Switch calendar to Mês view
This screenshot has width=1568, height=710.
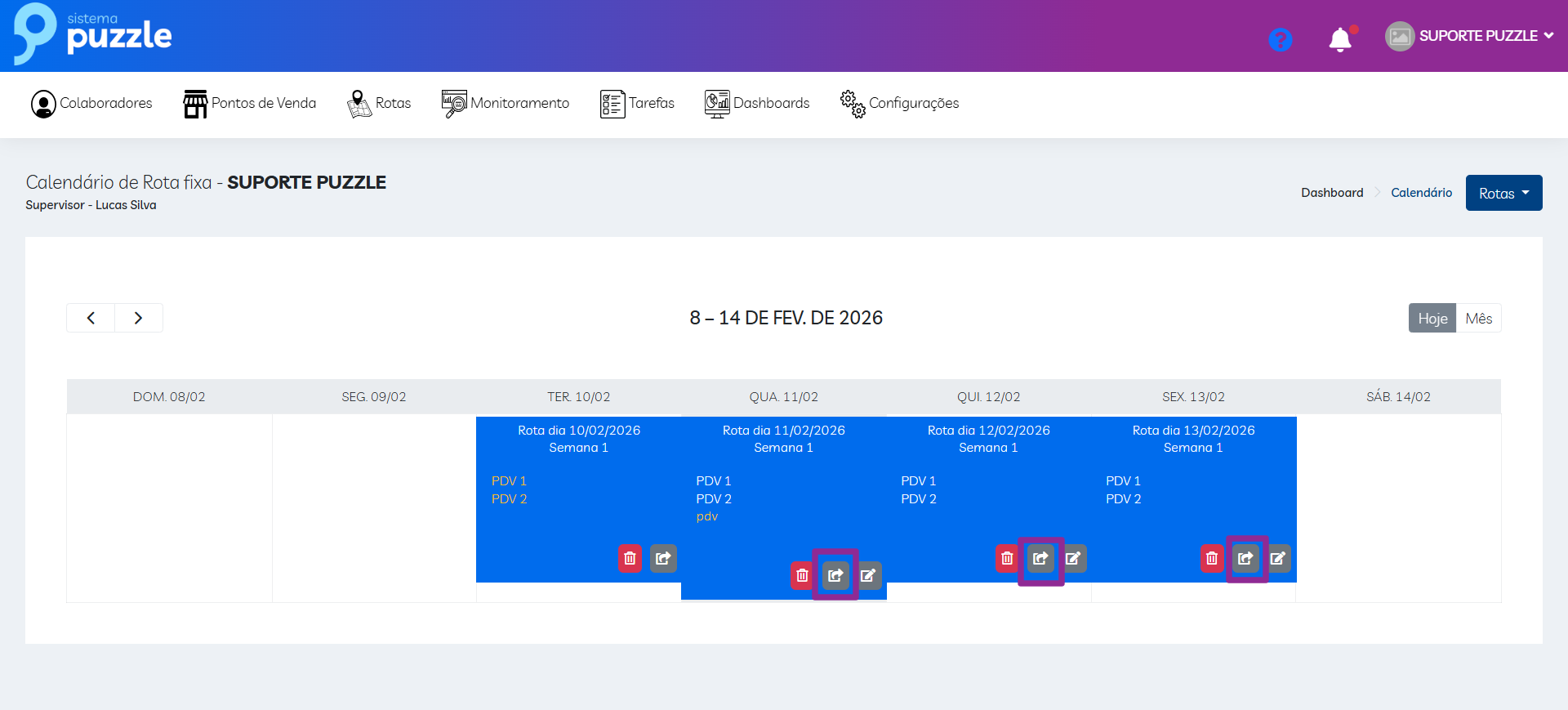[1478, 318]
